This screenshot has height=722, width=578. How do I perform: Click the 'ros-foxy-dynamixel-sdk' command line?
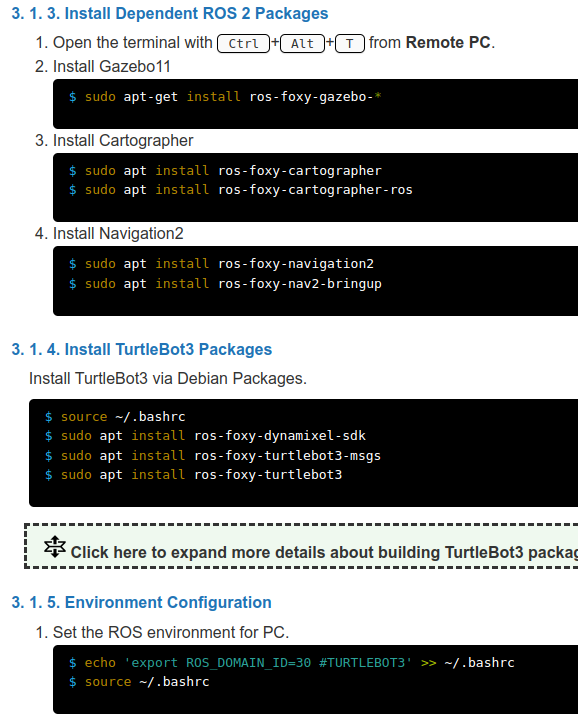click(205, 436)
